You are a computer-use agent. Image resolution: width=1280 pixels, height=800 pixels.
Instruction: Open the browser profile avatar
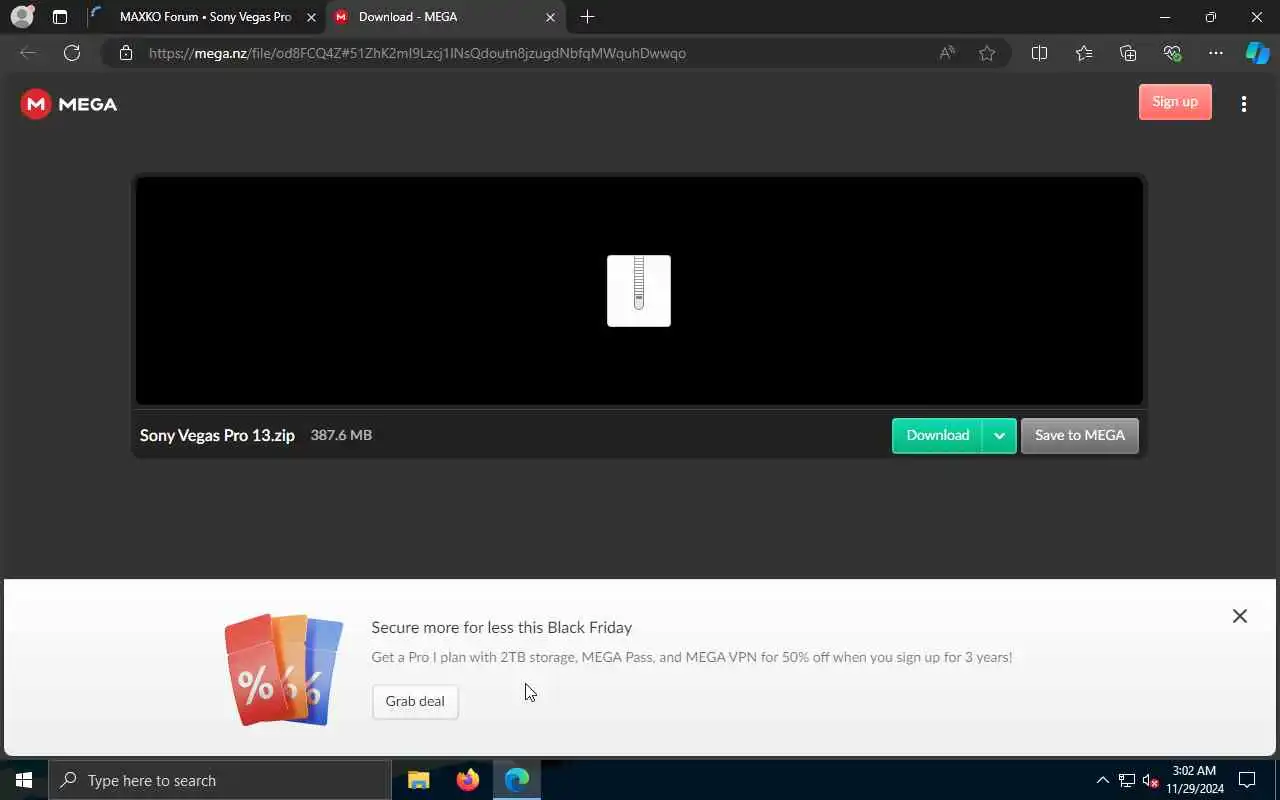click(22, 17)
